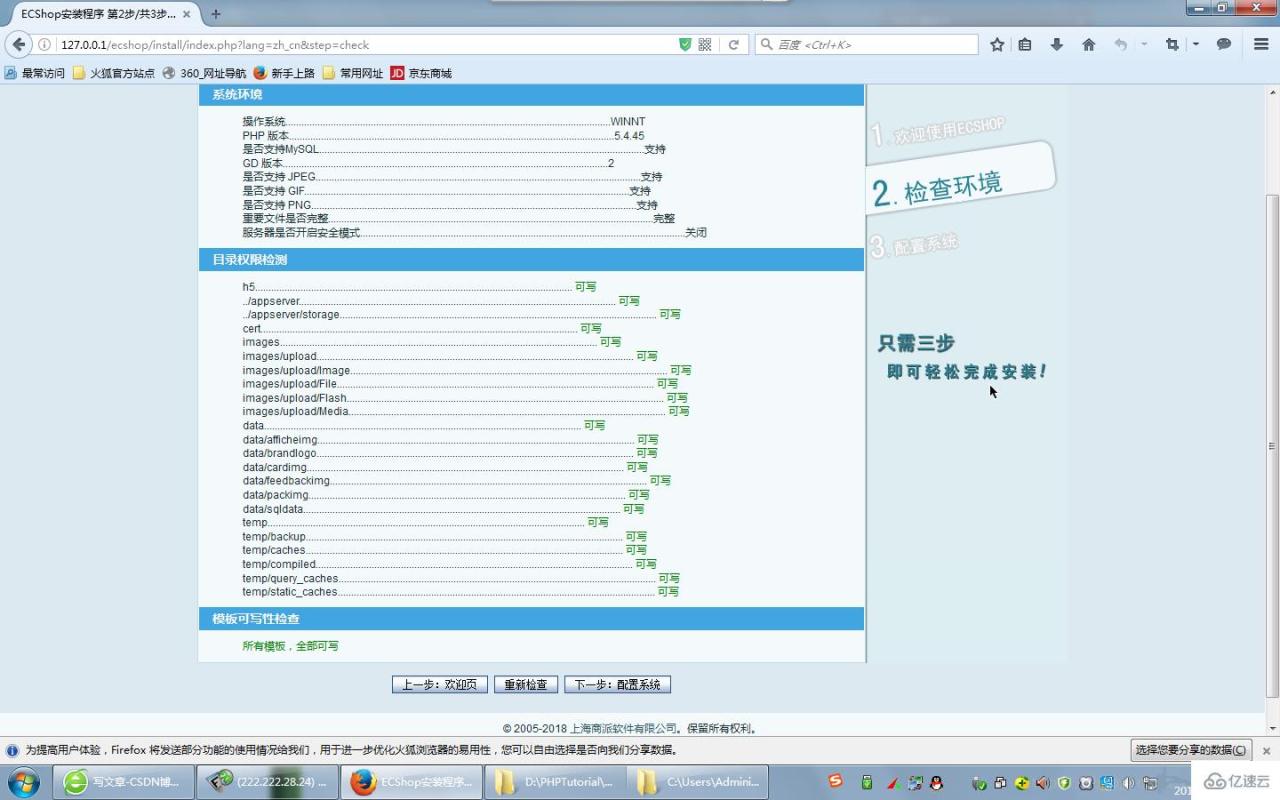
Task: Show bookmarks list icon in toolbar
Action: [1025, 45]
